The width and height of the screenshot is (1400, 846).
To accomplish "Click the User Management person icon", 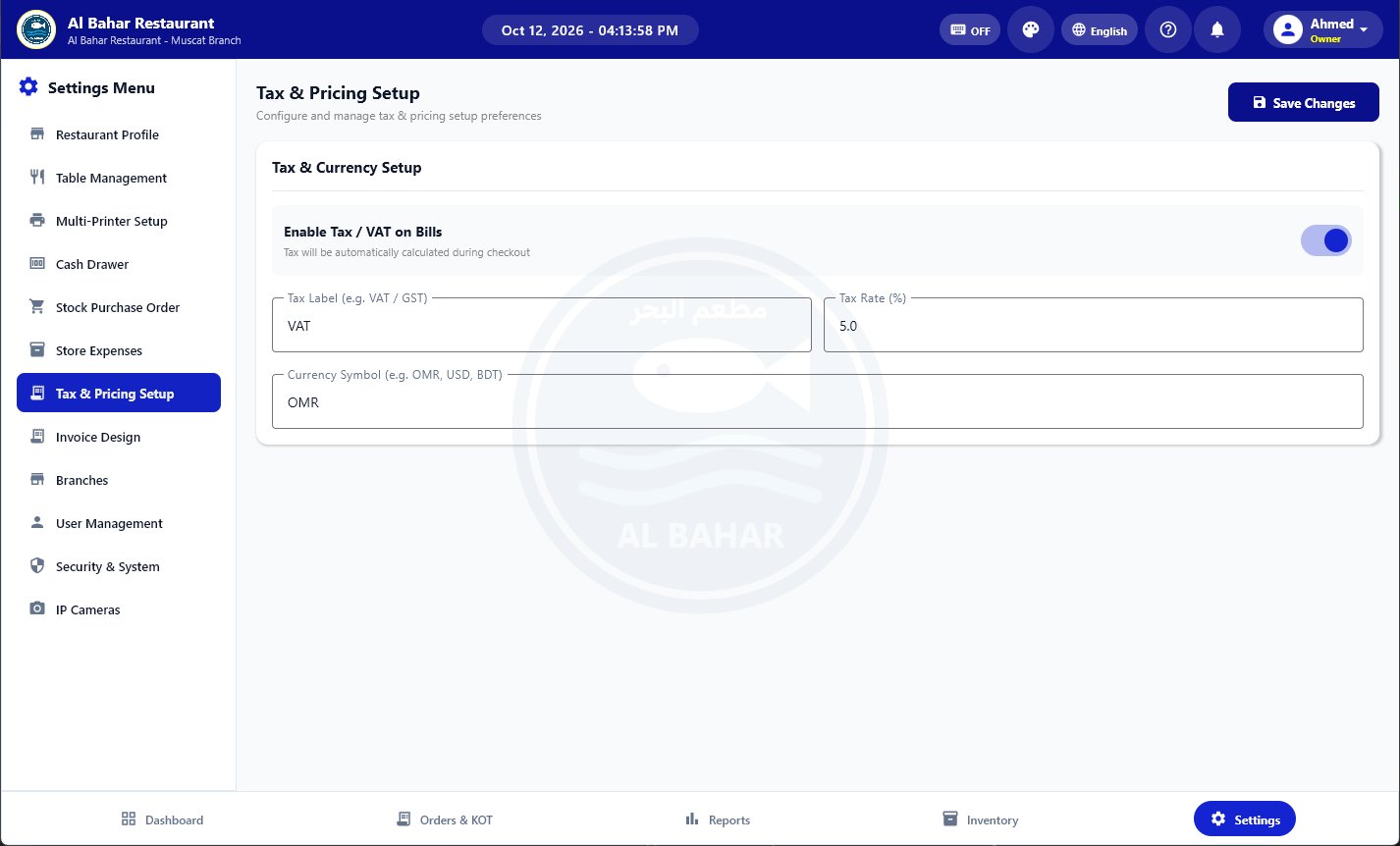I will click(x=37, y=523).
